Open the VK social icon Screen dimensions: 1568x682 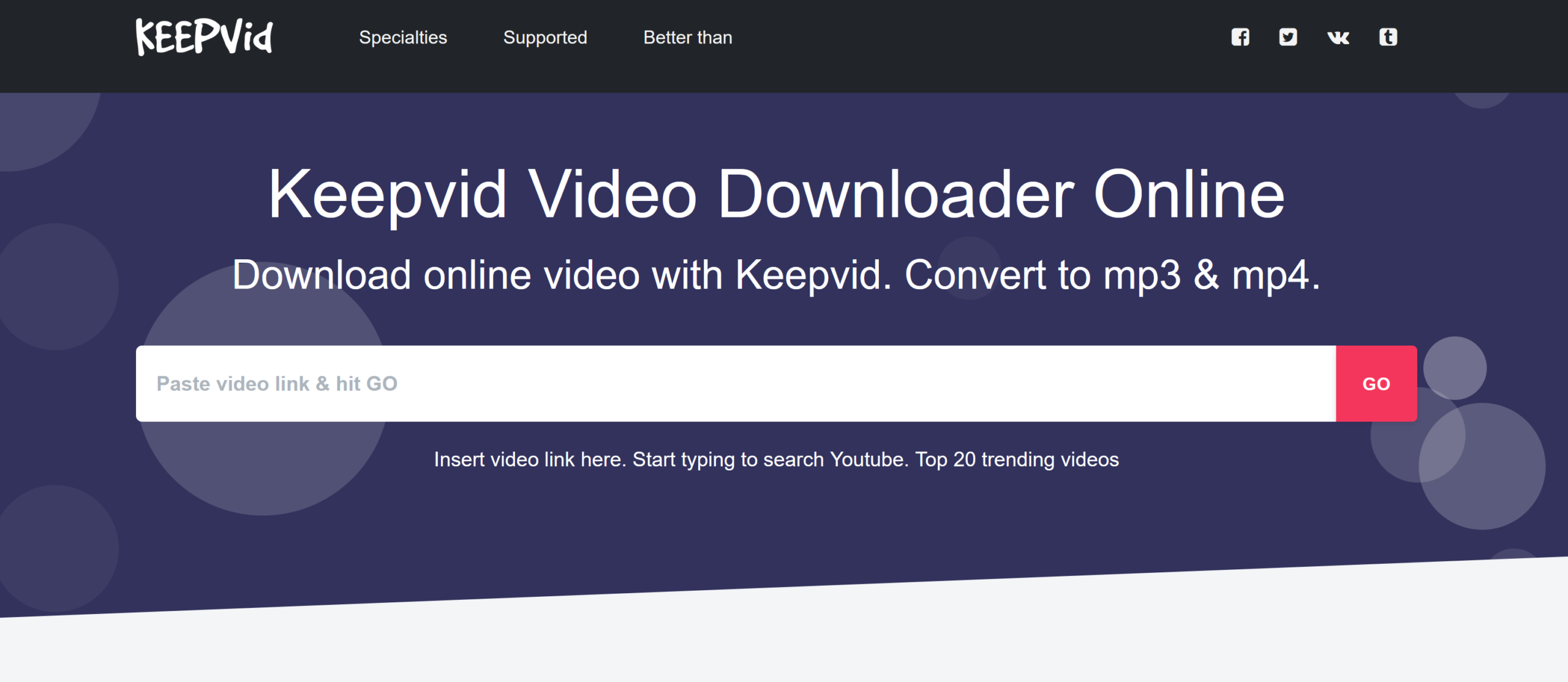[1338, 38]
